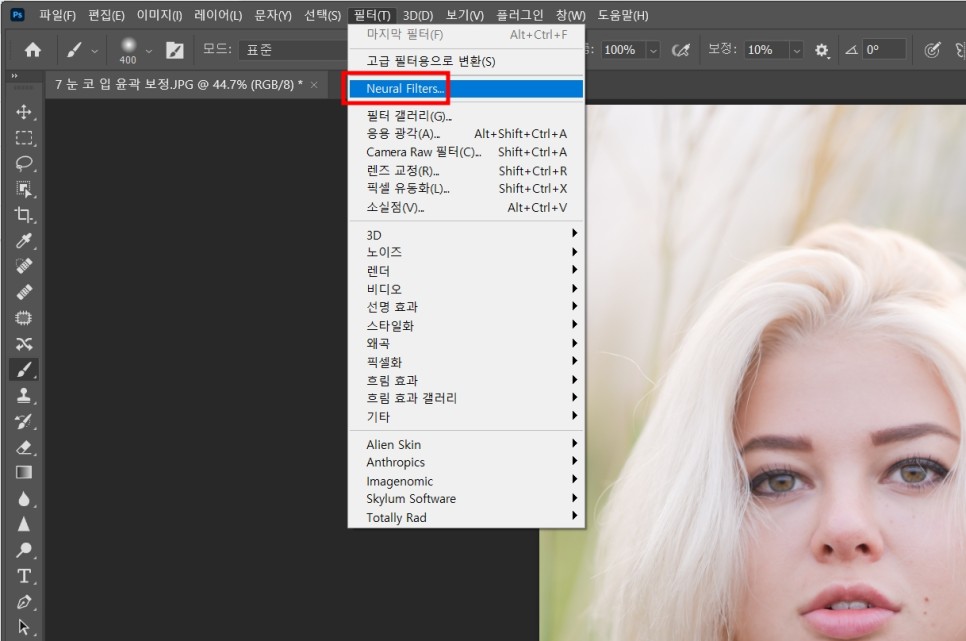Toggle the pressure for size icon

pos(932,50)
